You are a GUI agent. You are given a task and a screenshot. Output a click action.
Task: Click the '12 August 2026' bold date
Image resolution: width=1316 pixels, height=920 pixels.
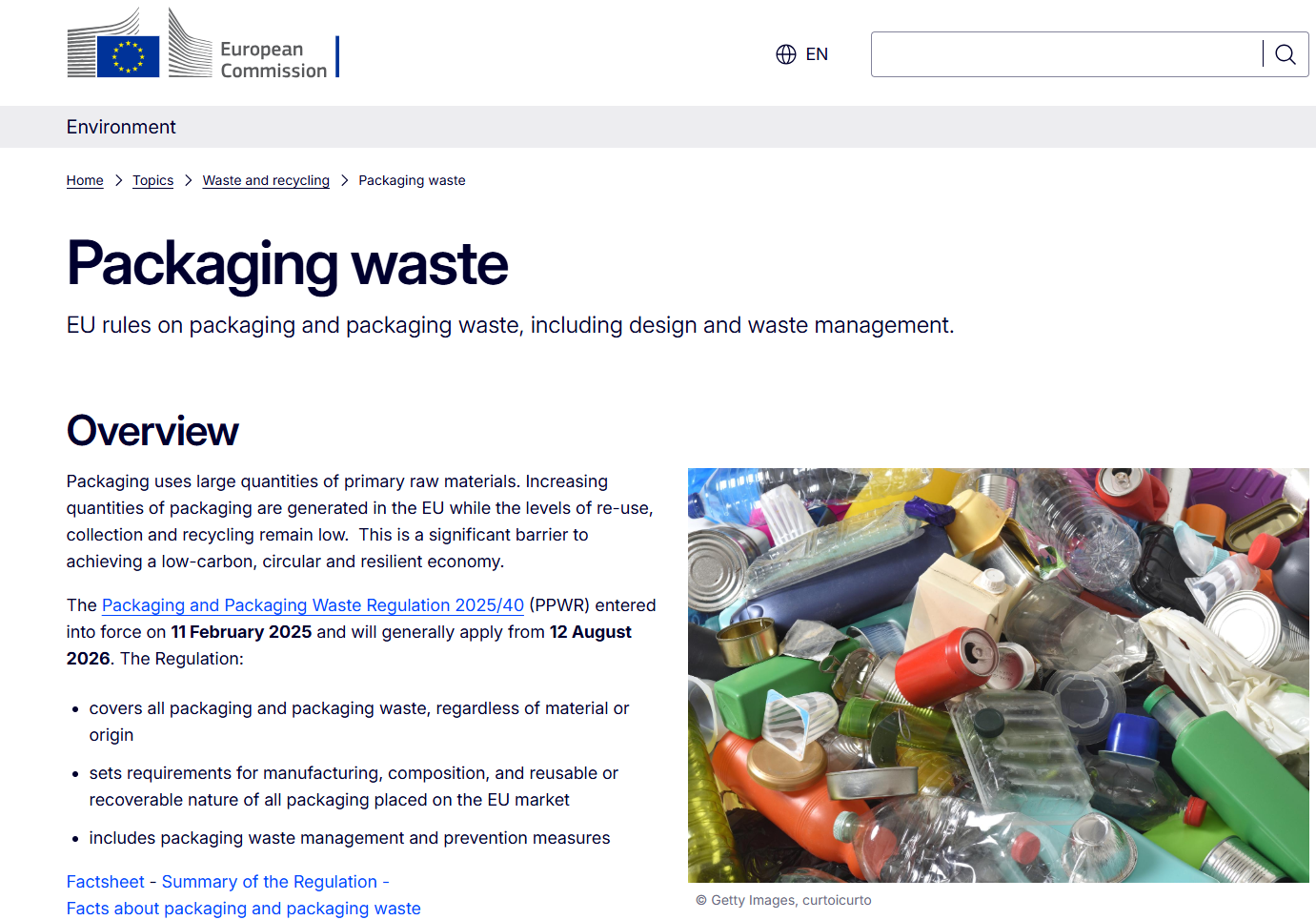(349, 645)
